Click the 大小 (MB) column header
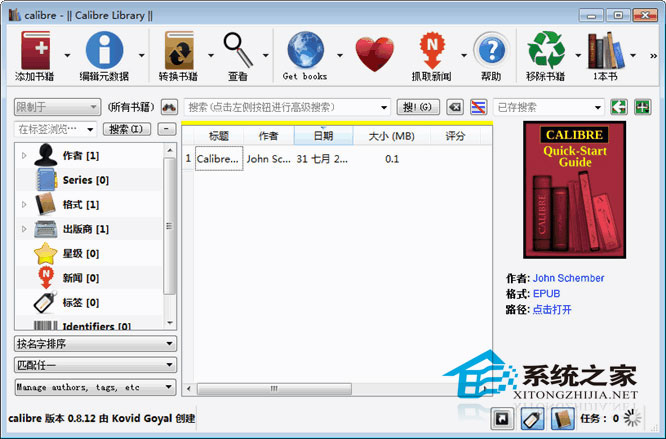666x439 pixels. [391, 136]
